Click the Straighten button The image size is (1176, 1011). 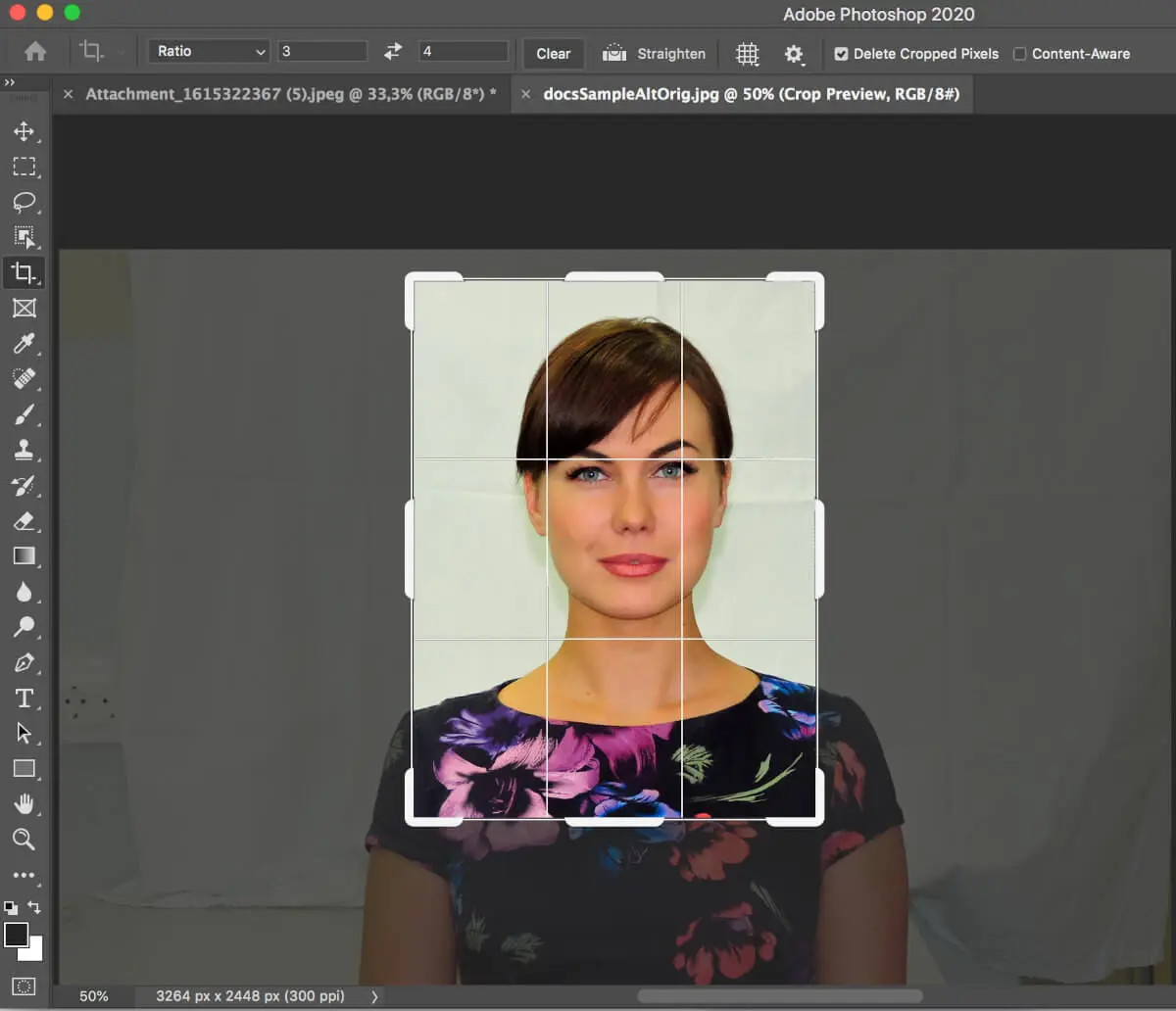click(654, 54)
